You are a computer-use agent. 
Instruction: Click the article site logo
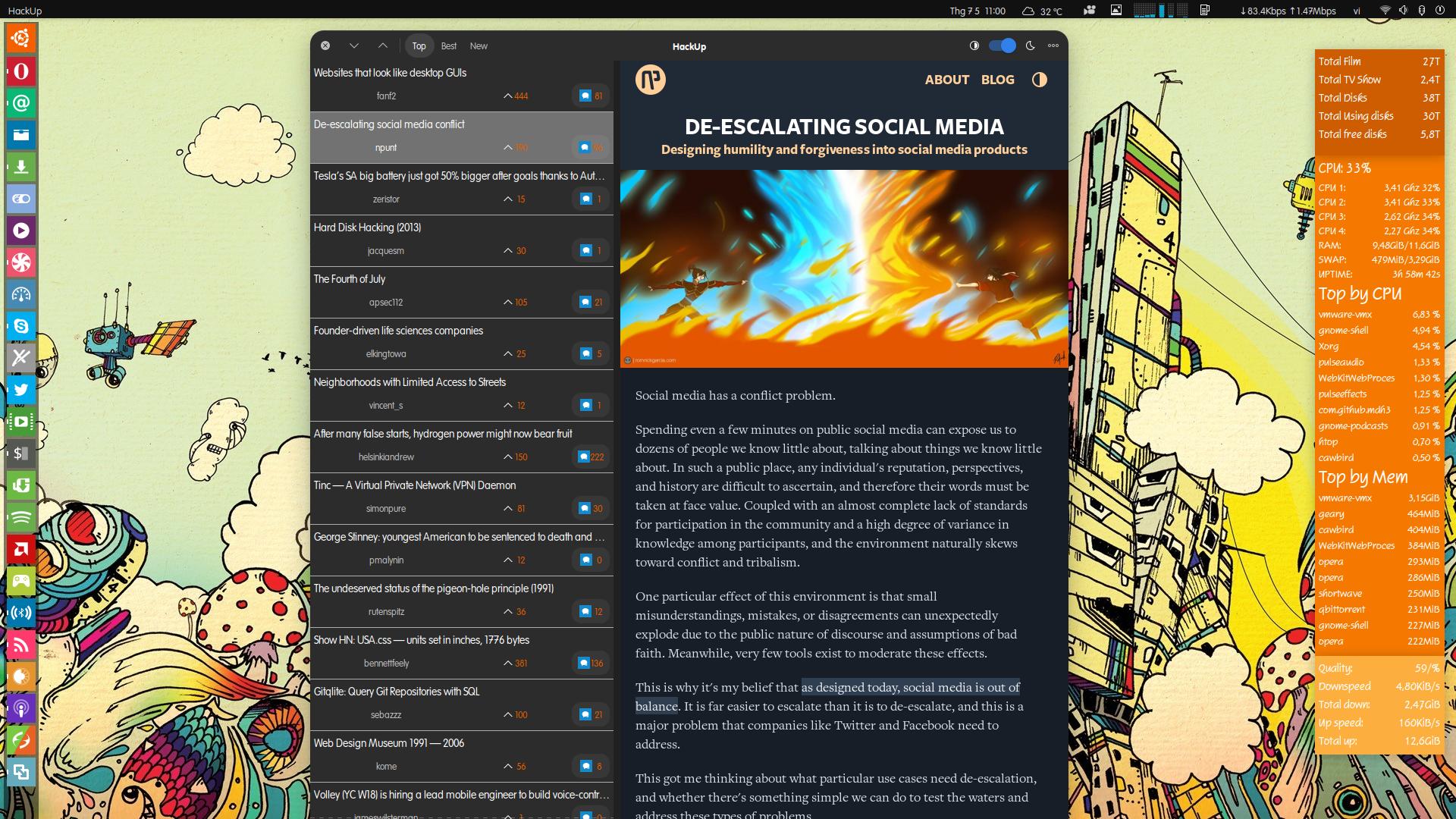tap(651, 80)
